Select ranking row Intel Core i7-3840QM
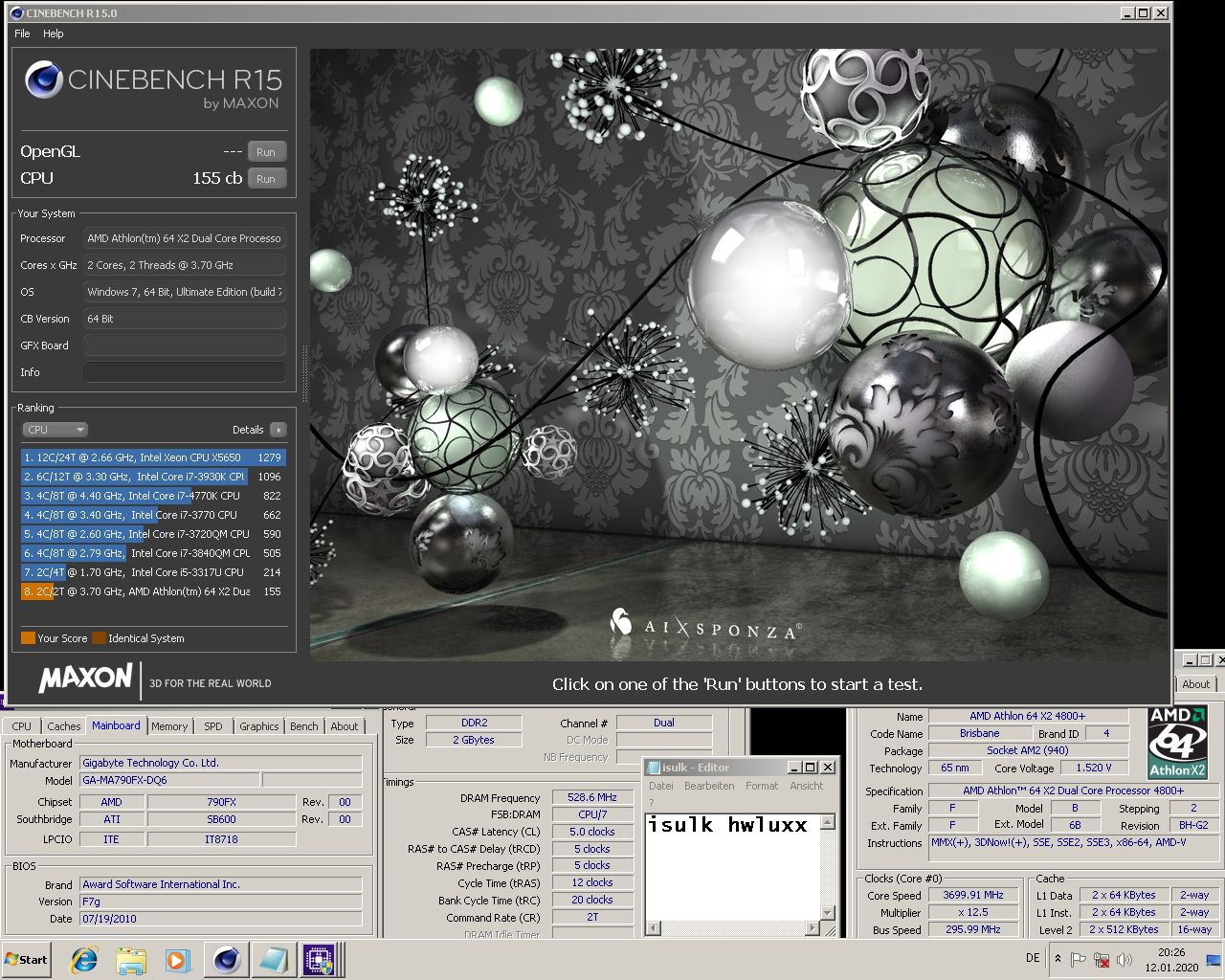Screen dimensions: 1225x980 point(153,553)
